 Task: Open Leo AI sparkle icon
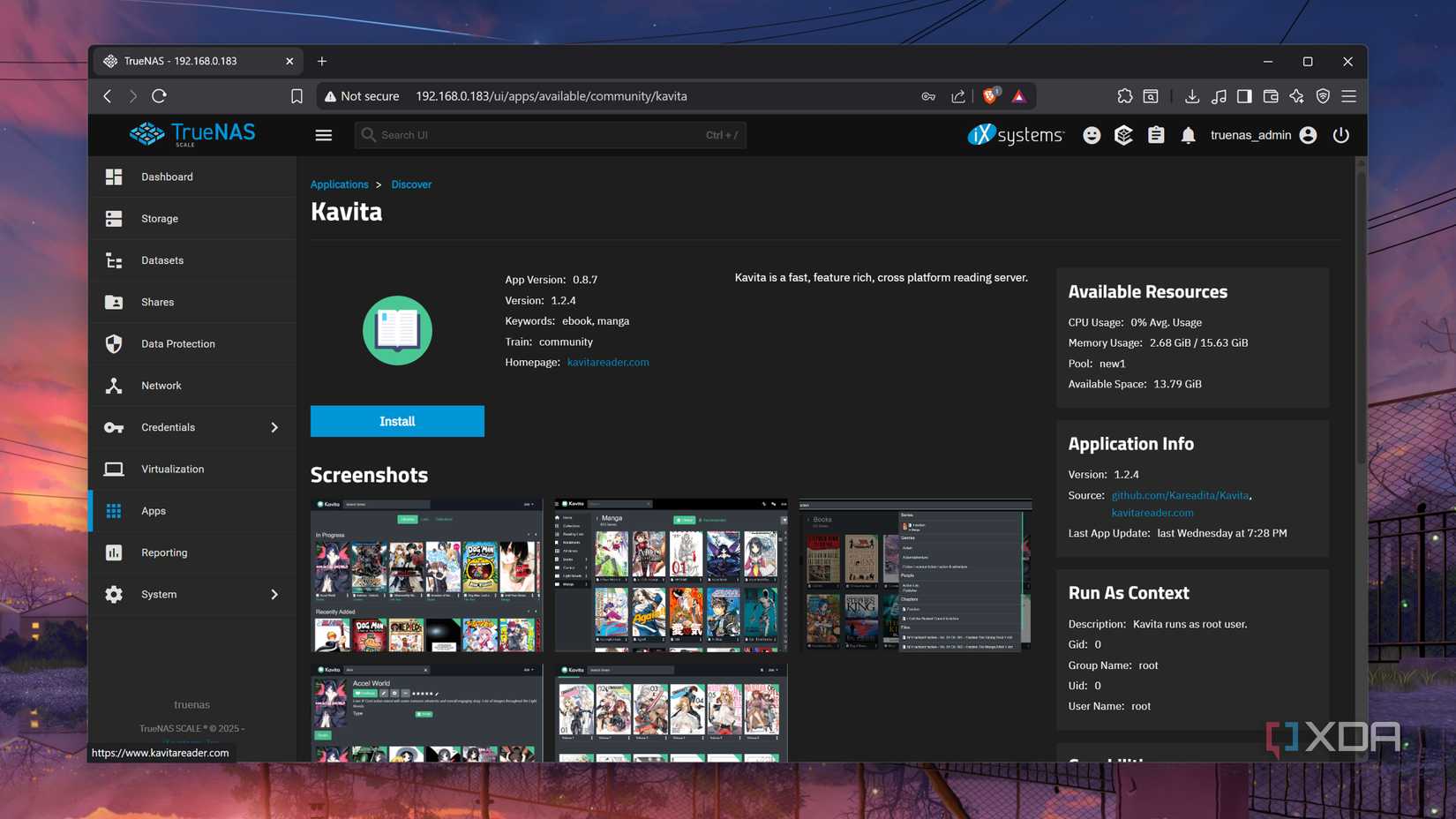[1296, 96]
